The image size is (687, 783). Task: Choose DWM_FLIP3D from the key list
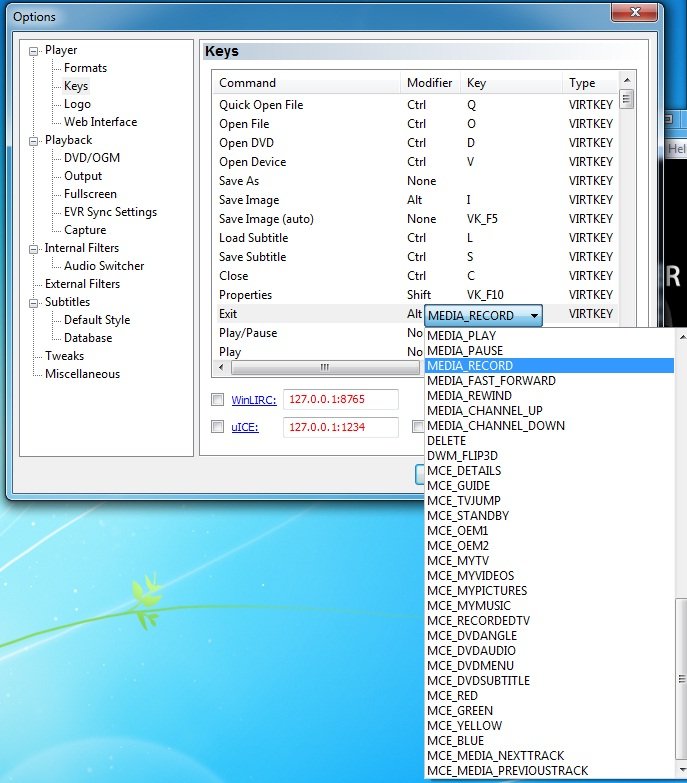pyautogui.click(x=549, y=455)
